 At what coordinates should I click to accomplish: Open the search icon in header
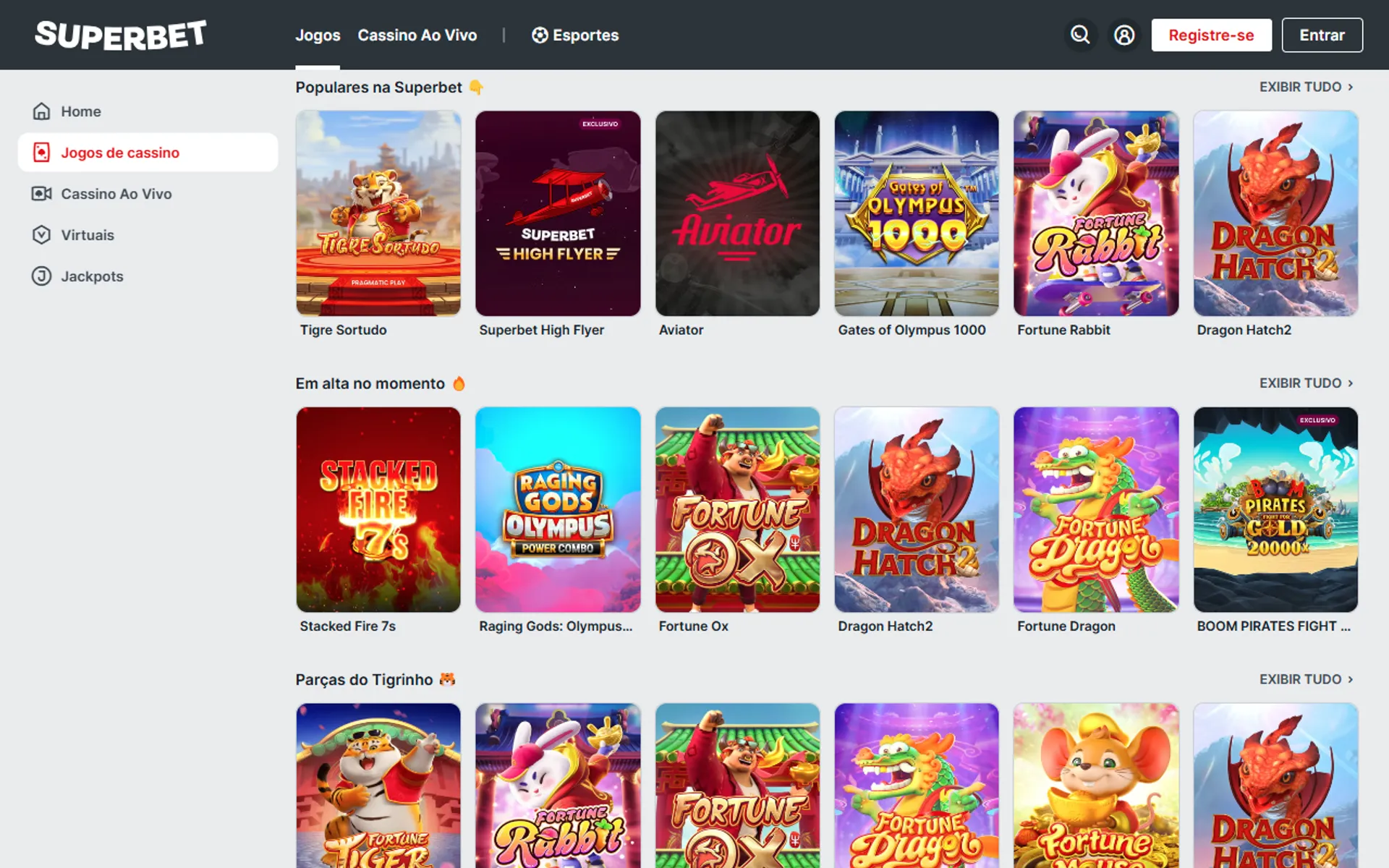(1080, 35)
